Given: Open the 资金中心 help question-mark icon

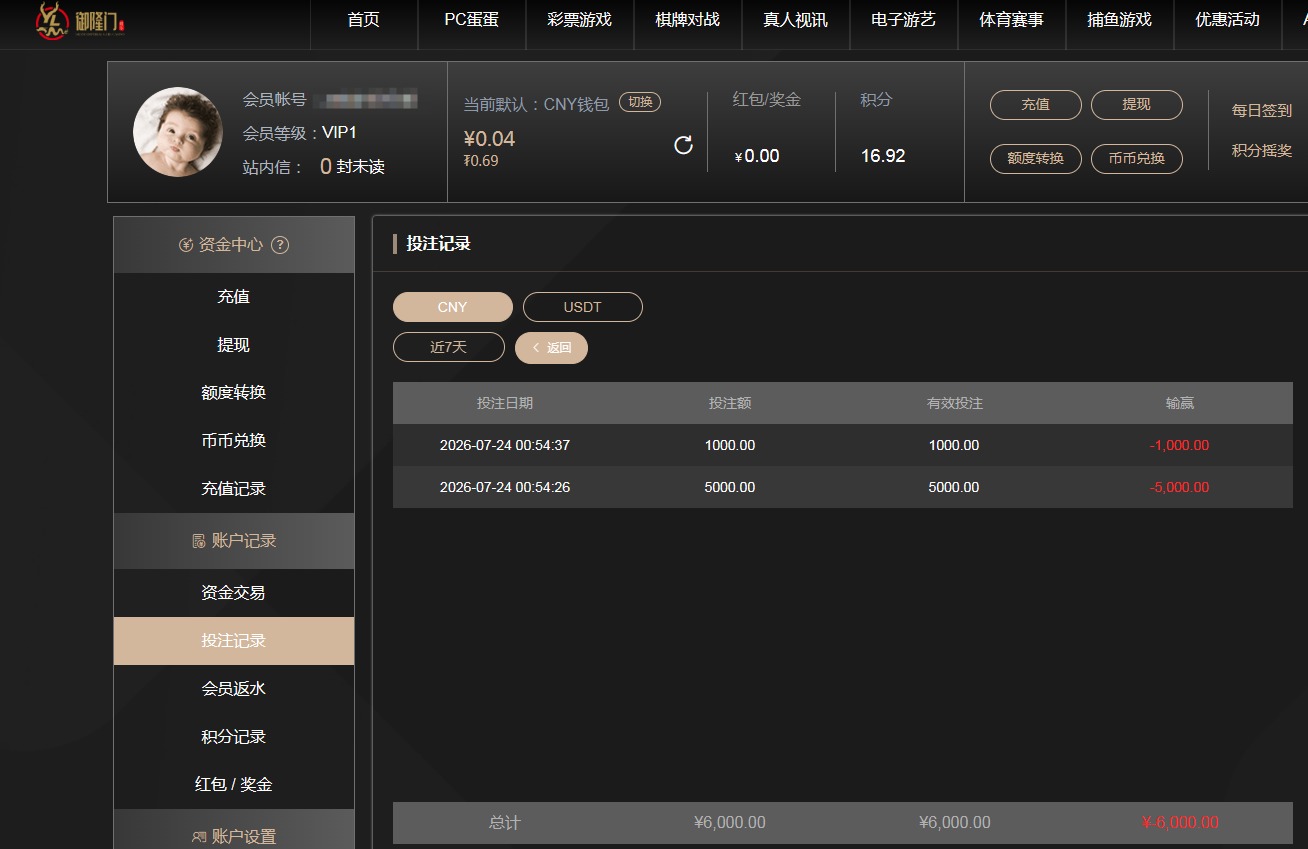Looking at the screenshot, I should tap(280, 245).
